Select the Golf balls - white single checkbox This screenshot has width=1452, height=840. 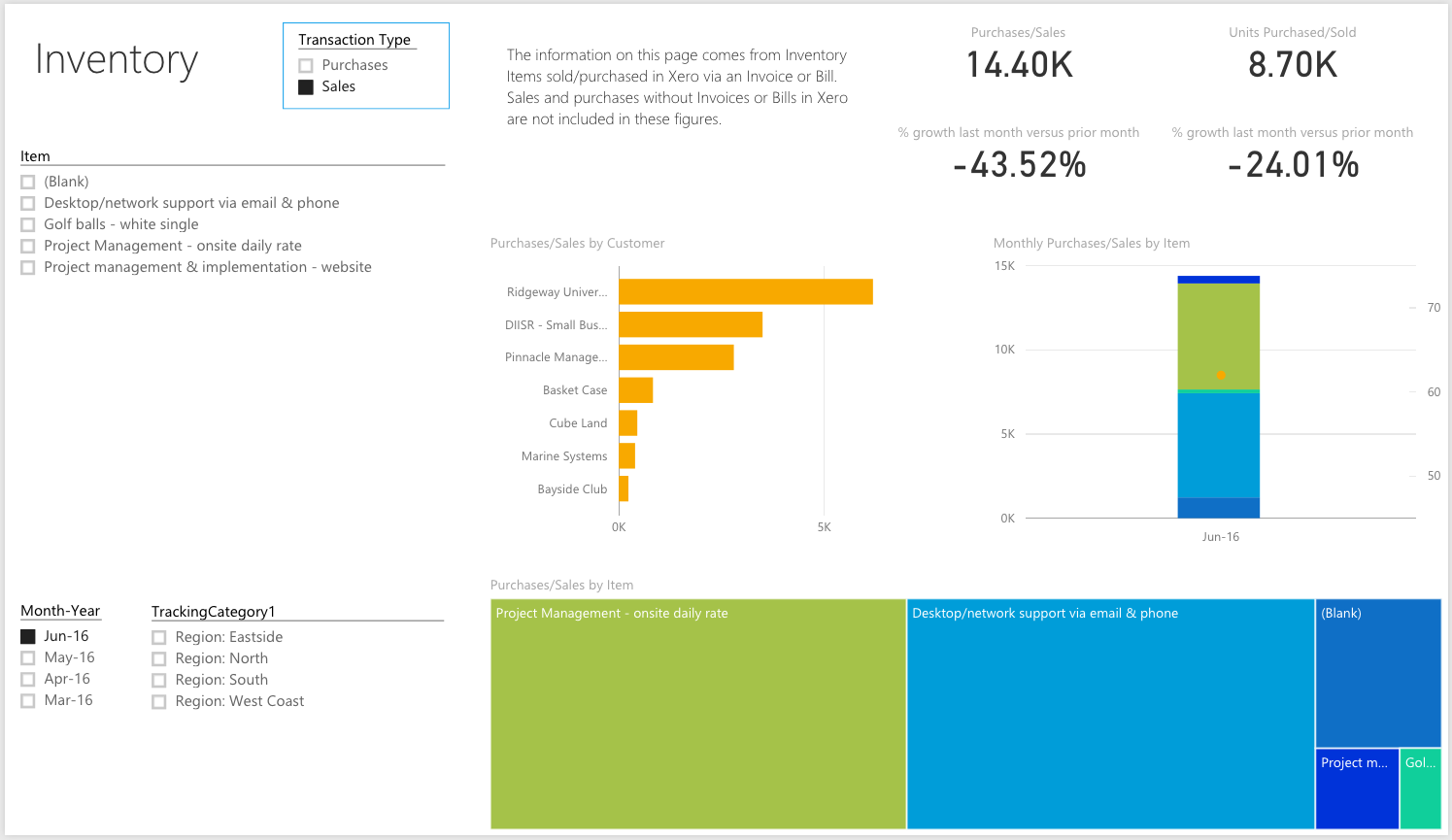tap(28, 224)
